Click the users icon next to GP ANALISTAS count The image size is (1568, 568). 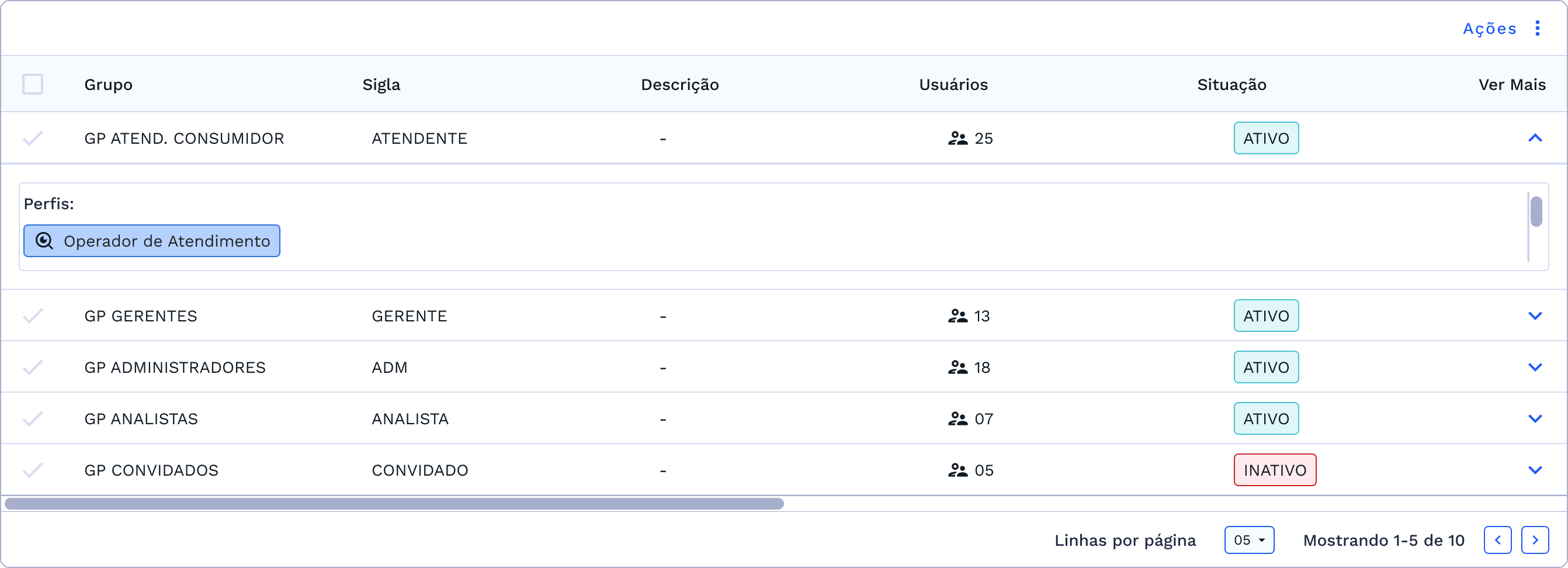click(958, 418)
